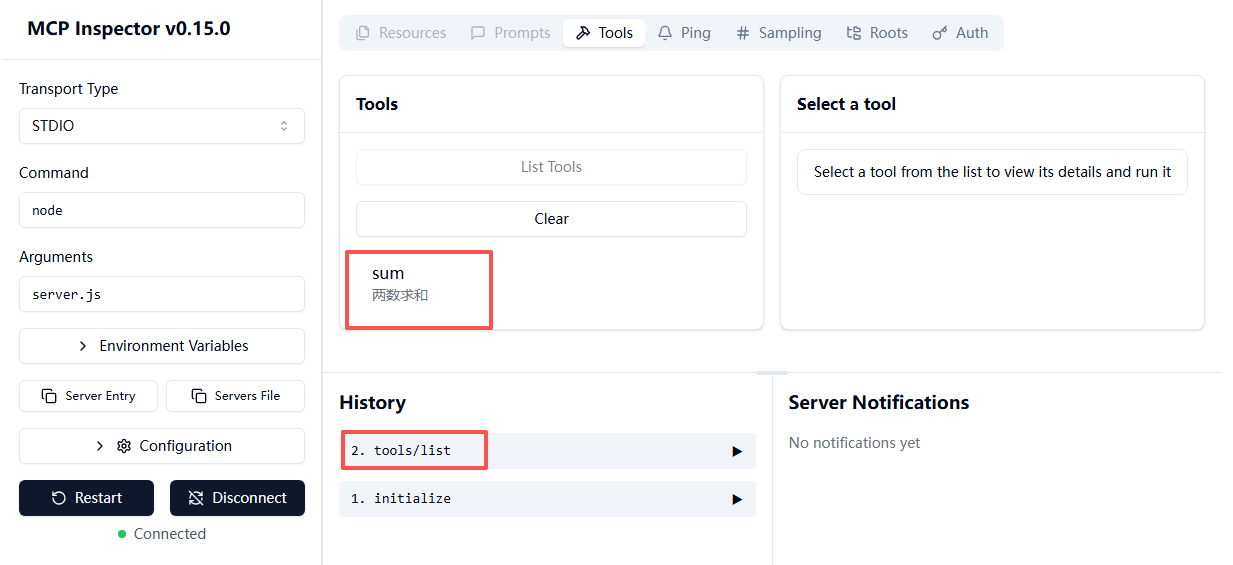1233x565 pixels.
Task: Copy Servers File to clipboard
Action: pos(235,396)
